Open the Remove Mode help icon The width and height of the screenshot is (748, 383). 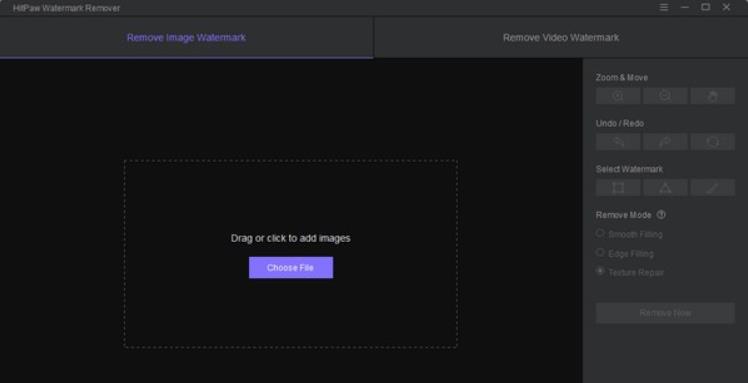coord(661,215)
